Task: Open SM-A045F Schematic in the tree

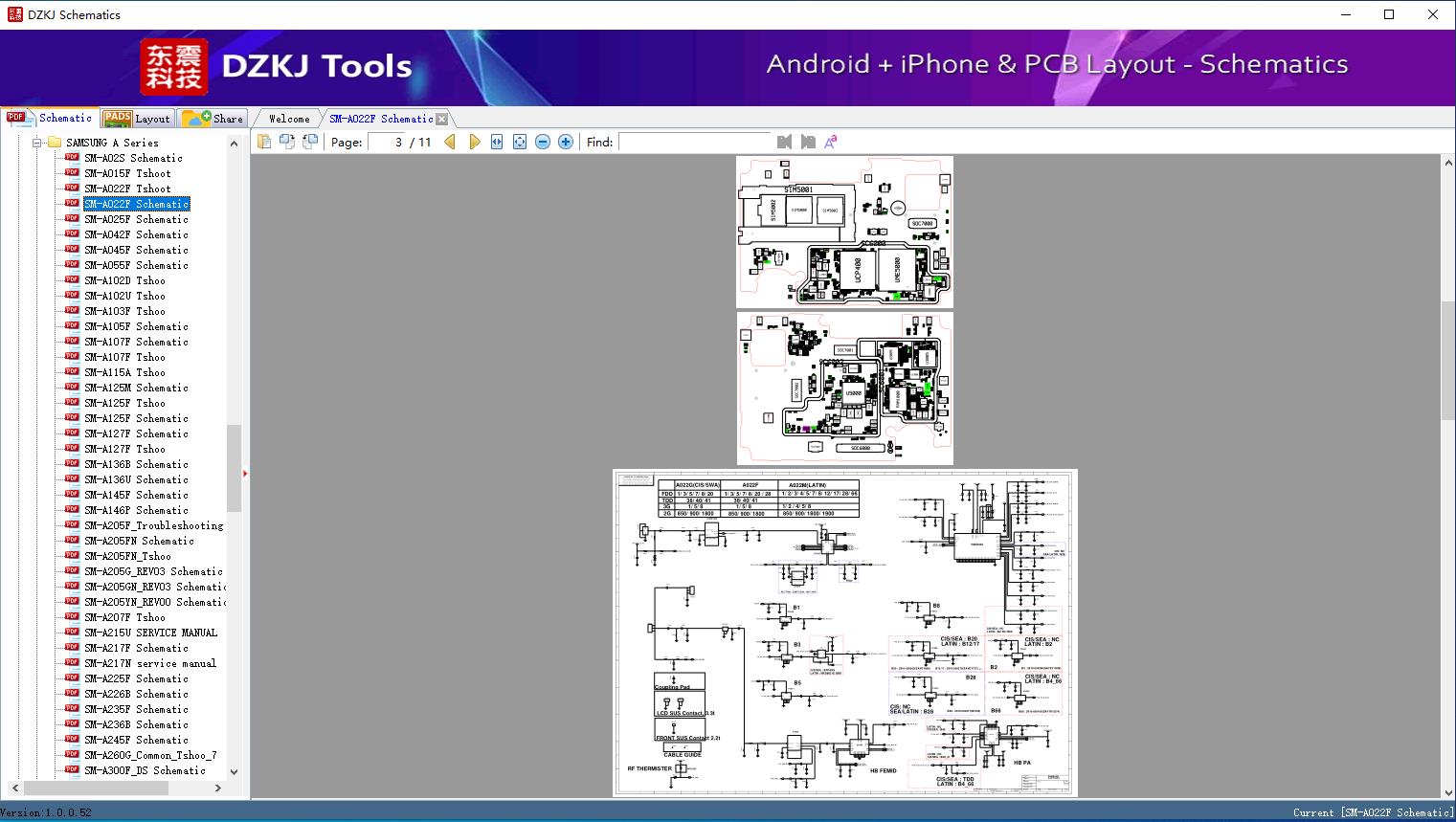Action: (136, 250)
